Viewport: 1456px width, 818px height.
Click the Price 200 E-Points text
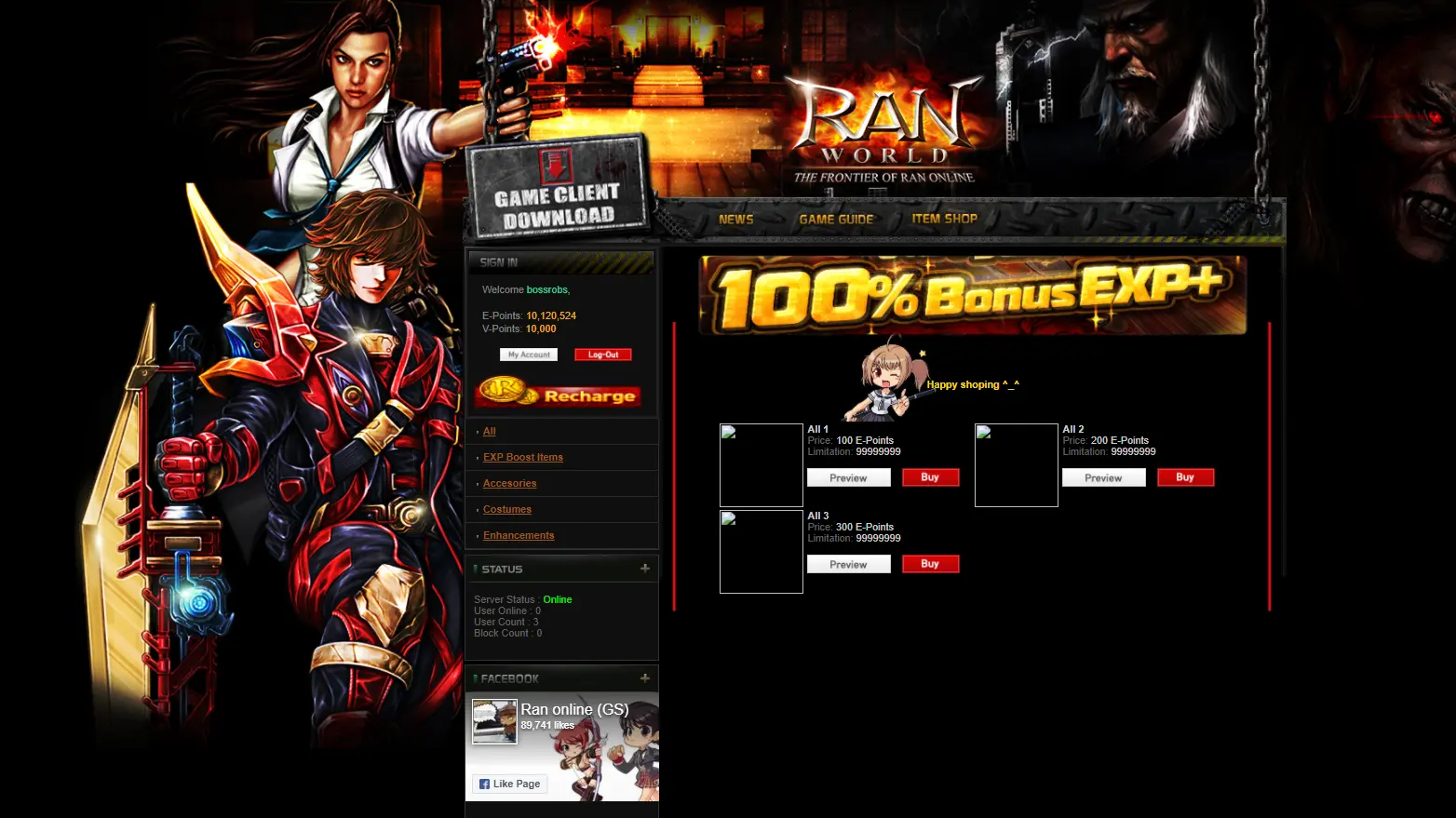click(x=1106, y=440)
